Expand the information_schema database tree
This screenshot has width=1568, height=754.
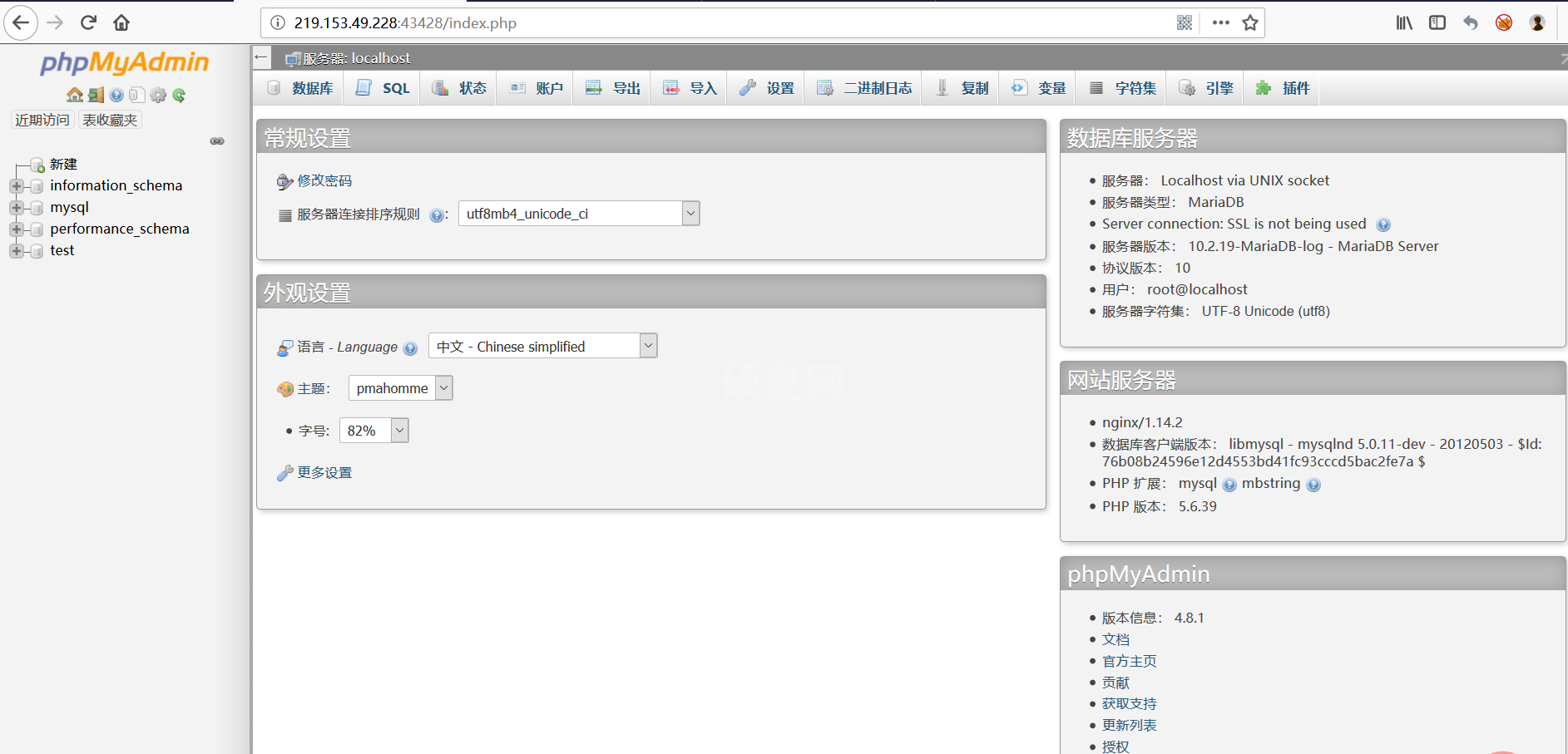pos(16,186)
